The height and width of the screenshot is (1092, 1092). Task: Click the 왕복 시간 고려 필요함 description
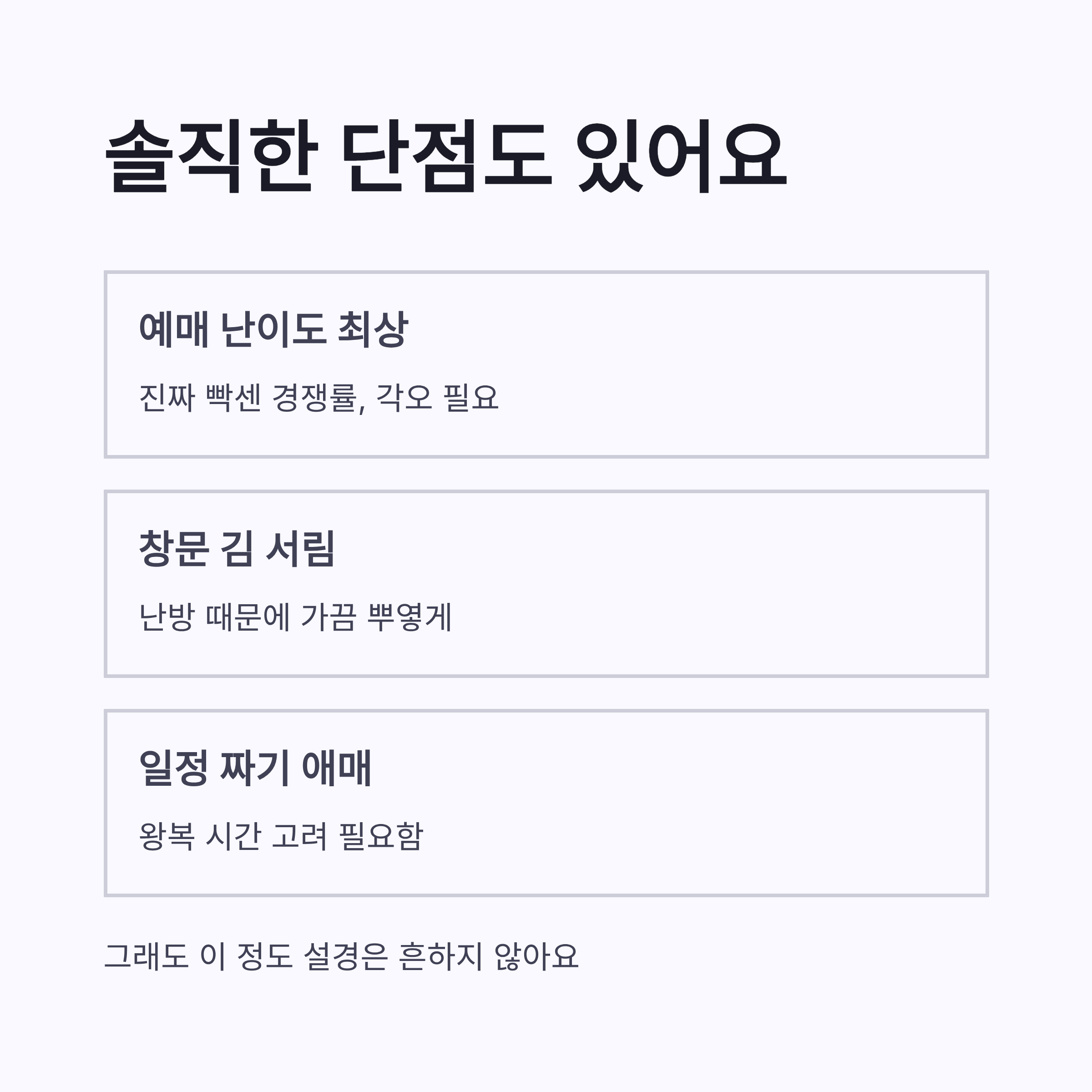point(281,837)
